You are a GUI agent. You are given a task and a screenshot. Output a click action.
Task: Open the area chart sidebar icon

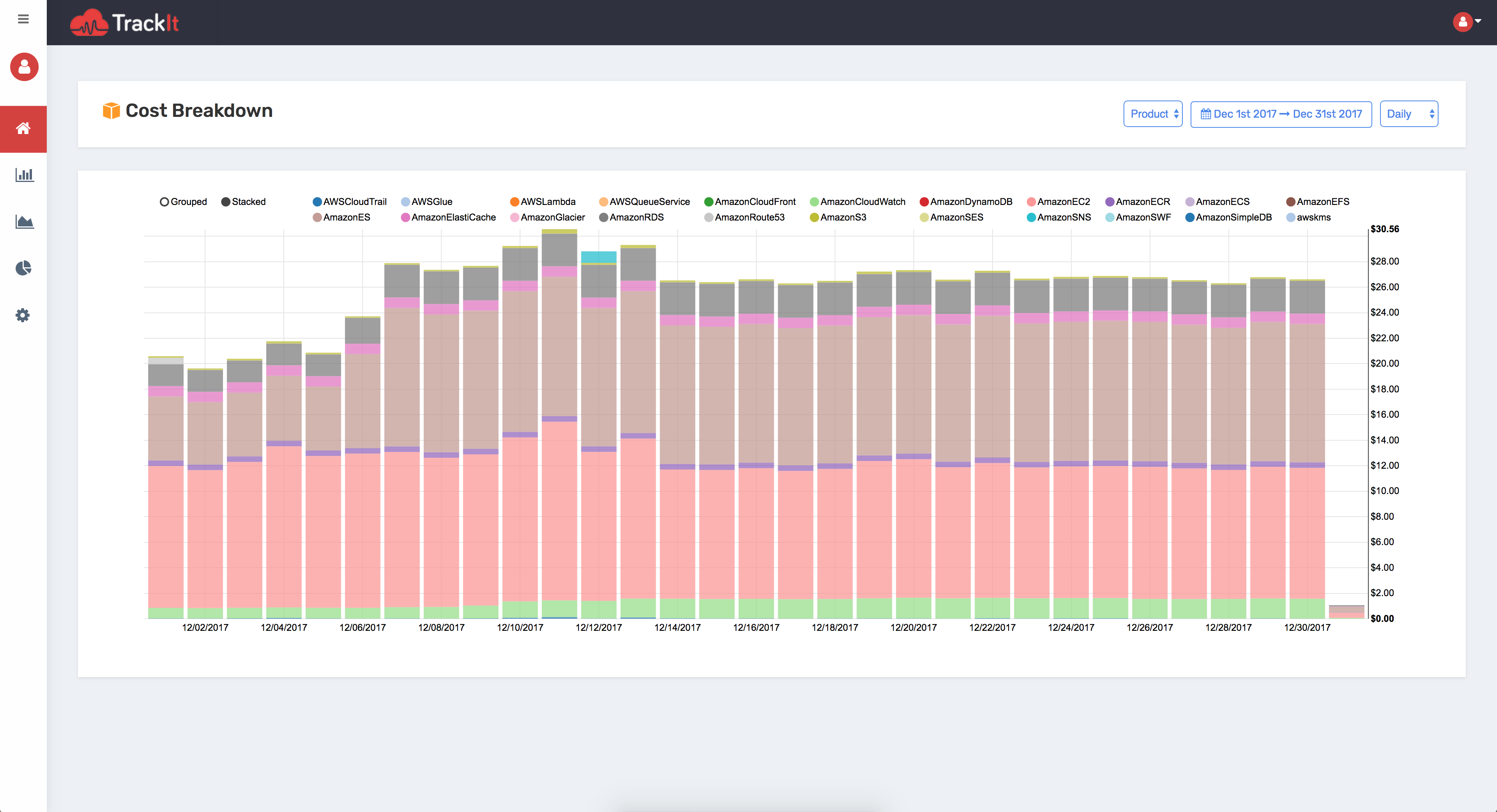[x=24, y=222]
